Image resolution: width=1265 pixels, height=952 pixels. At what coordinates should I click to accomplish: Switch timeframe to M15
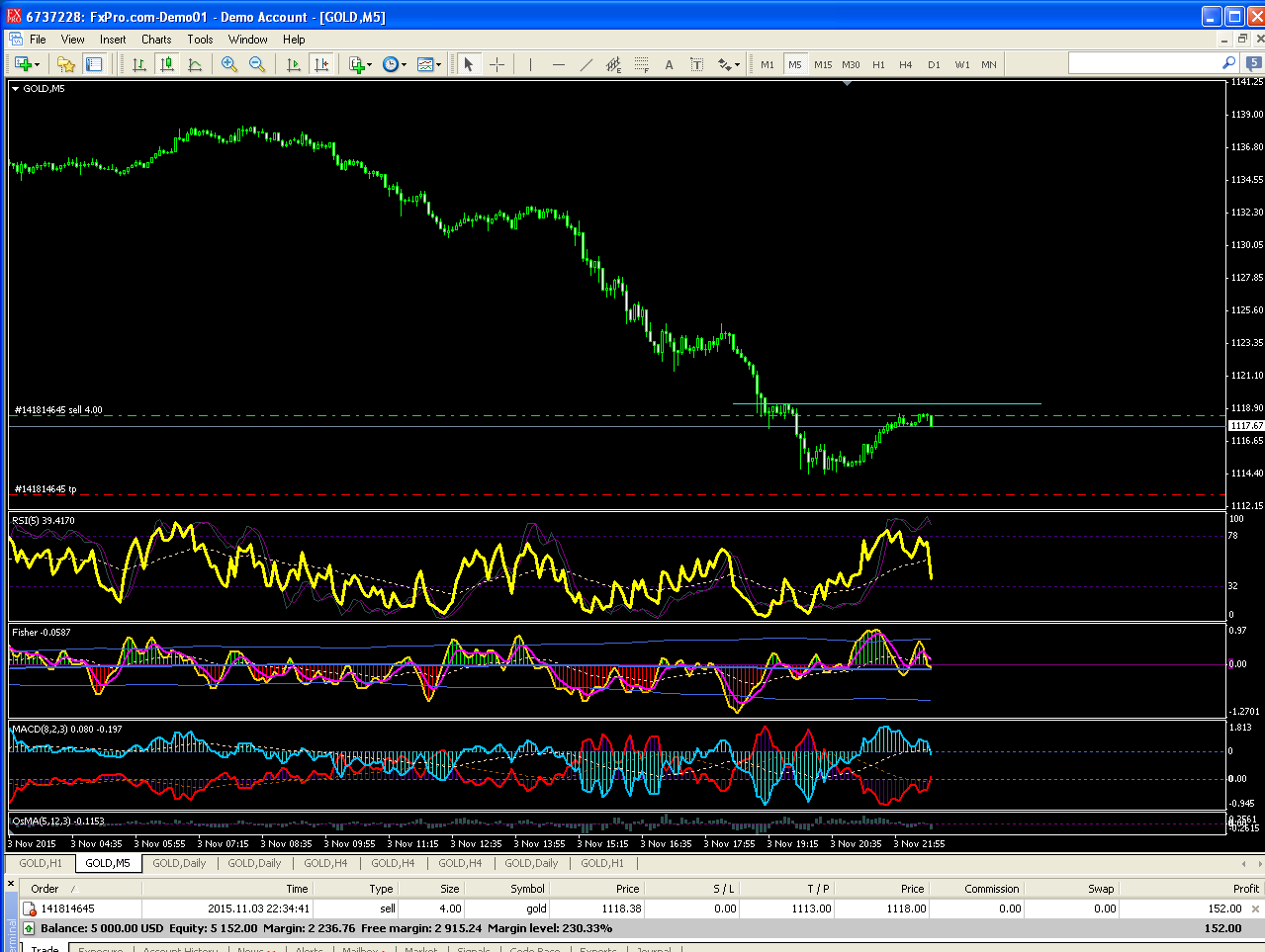(x=823, y=64)
